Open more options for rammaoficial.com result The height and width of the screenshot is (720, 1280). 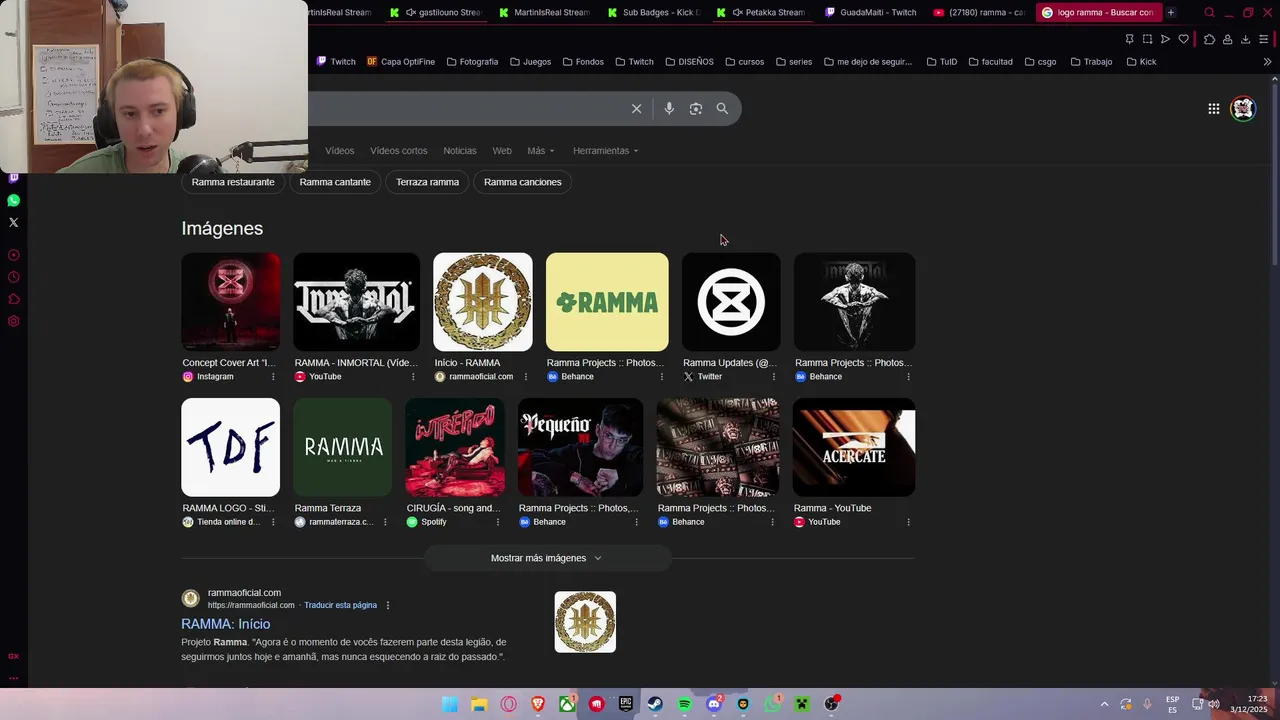pos(388,605)
